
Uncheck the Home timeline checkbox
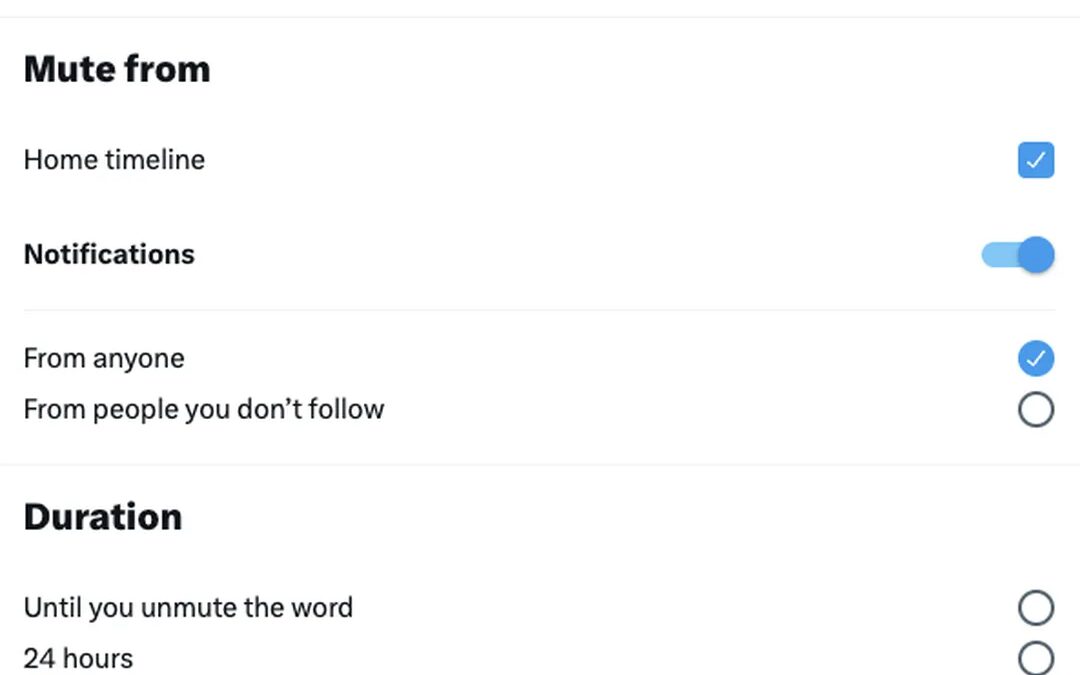click(x=1036, y=160)
